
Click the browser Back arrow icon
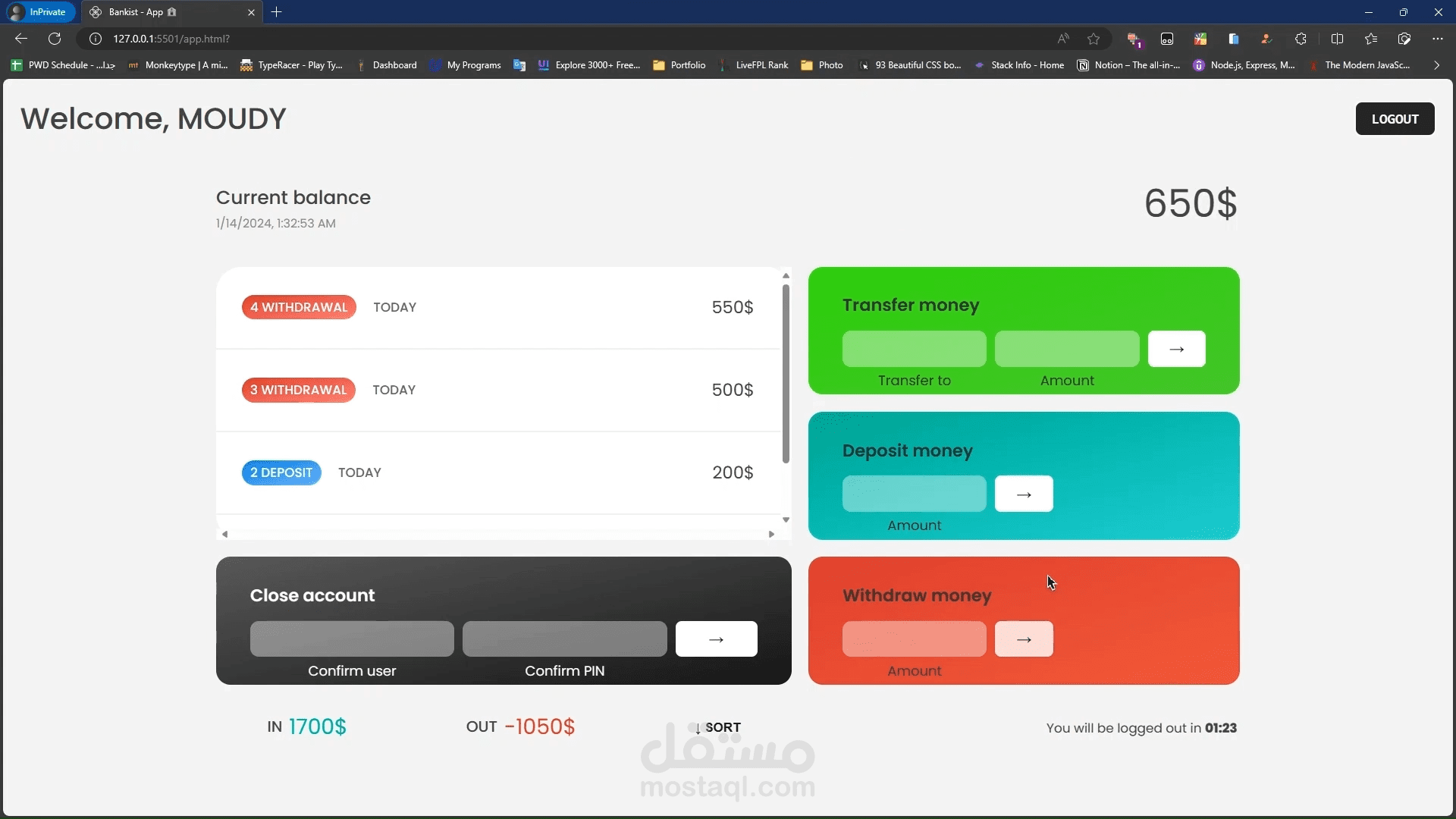click(x=20, y=39)
